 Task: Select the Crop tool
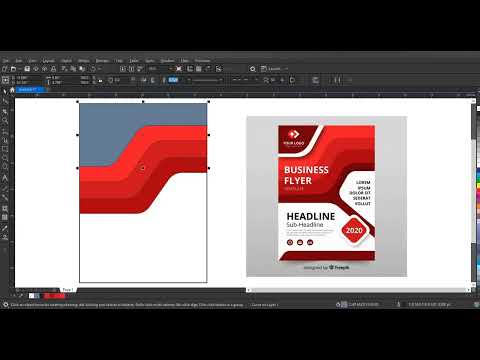tap(5, 111)
